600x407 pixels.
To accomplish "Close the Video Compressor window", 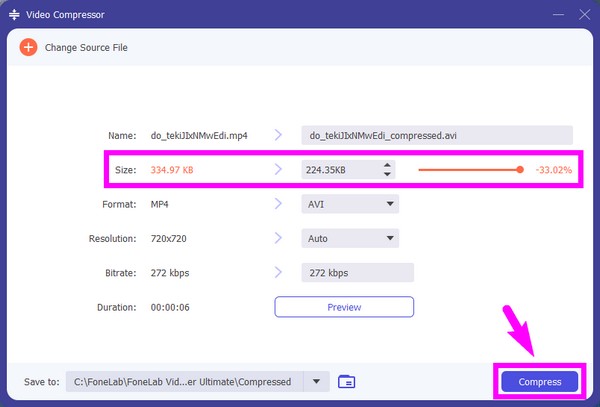I will (x=584, y=15).
